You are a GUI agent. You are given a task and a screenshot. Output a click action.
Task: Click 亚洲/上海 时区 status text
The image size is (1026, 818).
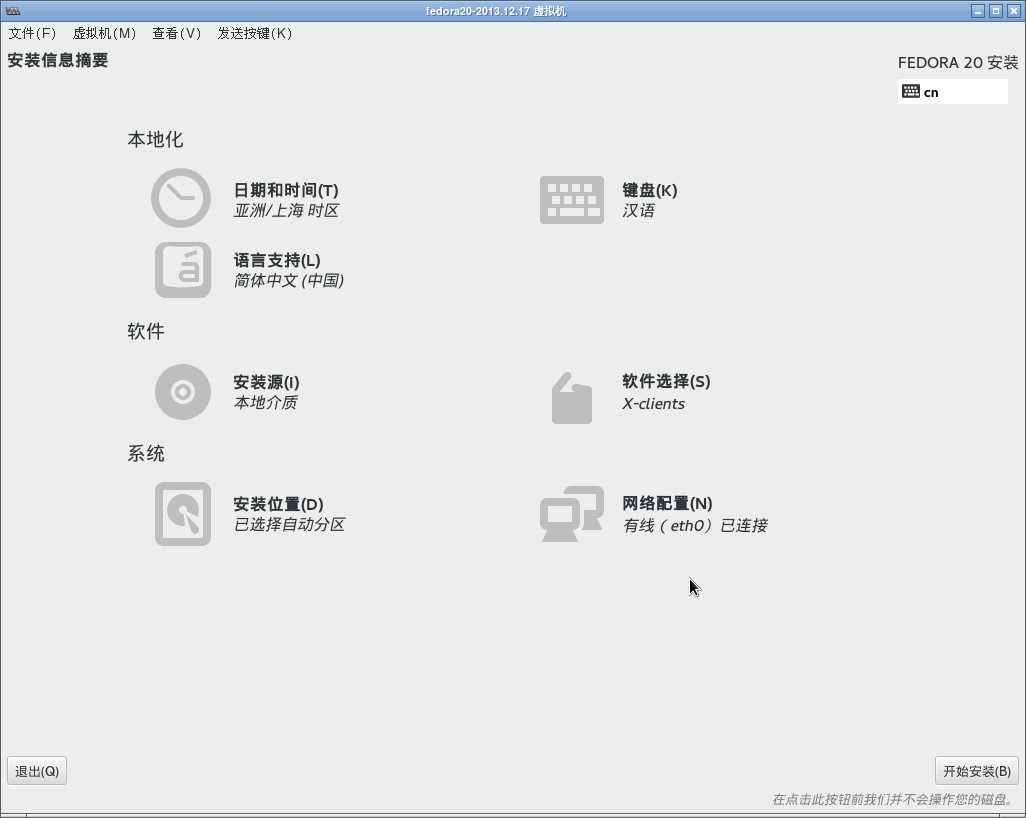286,211
